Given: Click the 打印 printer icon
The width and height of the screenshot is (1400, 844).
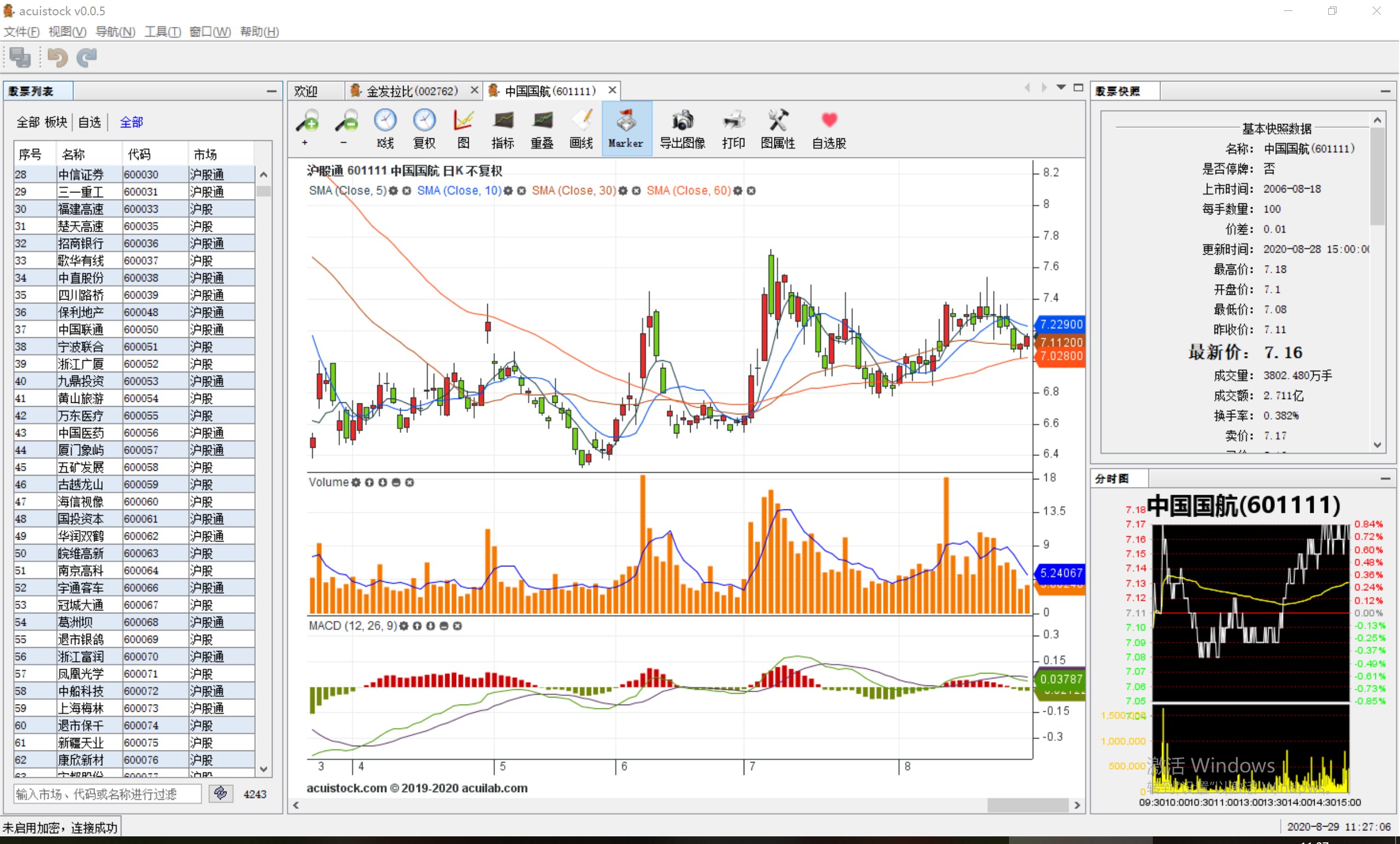Looking at the screenshot, I should coord(733,121).
